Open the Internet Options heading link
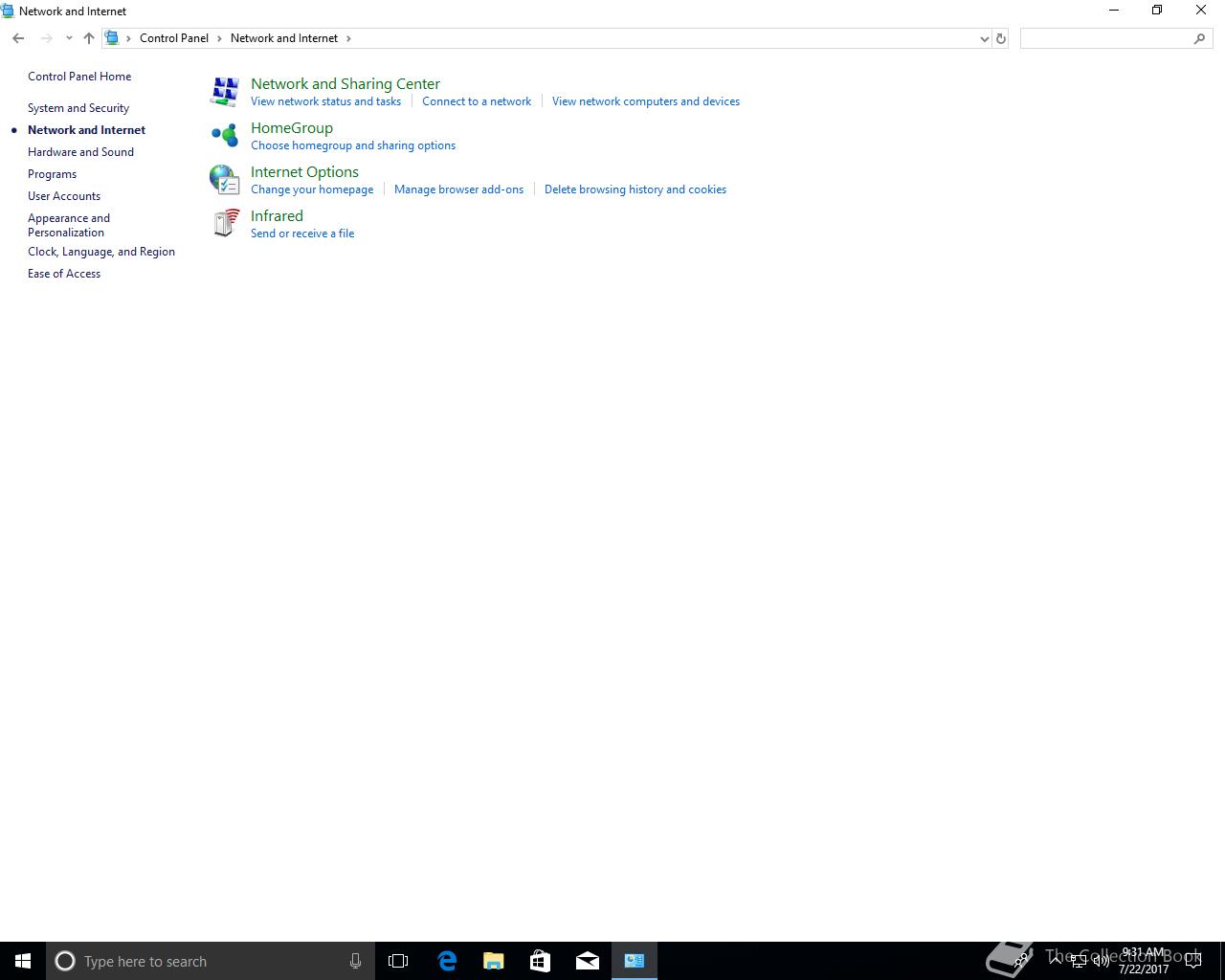Image resolution: width=1225 pixels, height=980 pixels. 304,172
